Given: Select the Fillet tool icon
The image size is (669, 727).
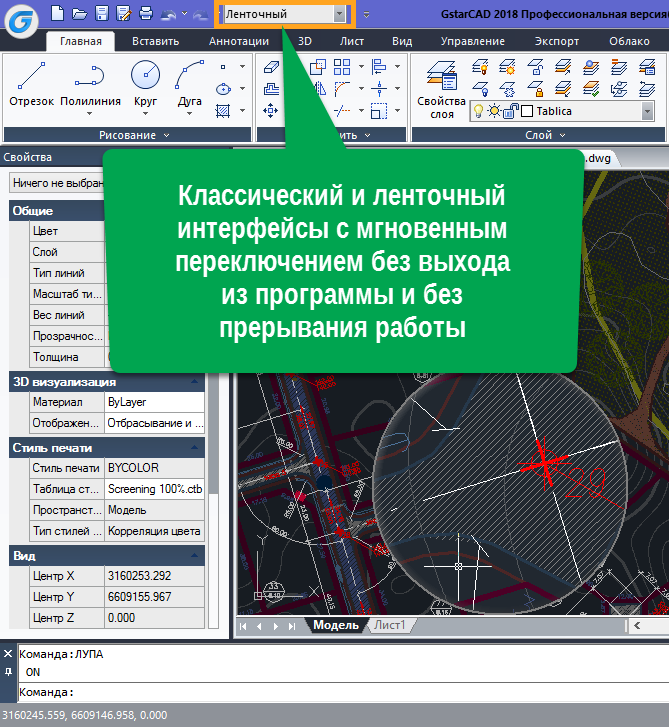Looking at the screenshot, I should click(x=342, y=89).
